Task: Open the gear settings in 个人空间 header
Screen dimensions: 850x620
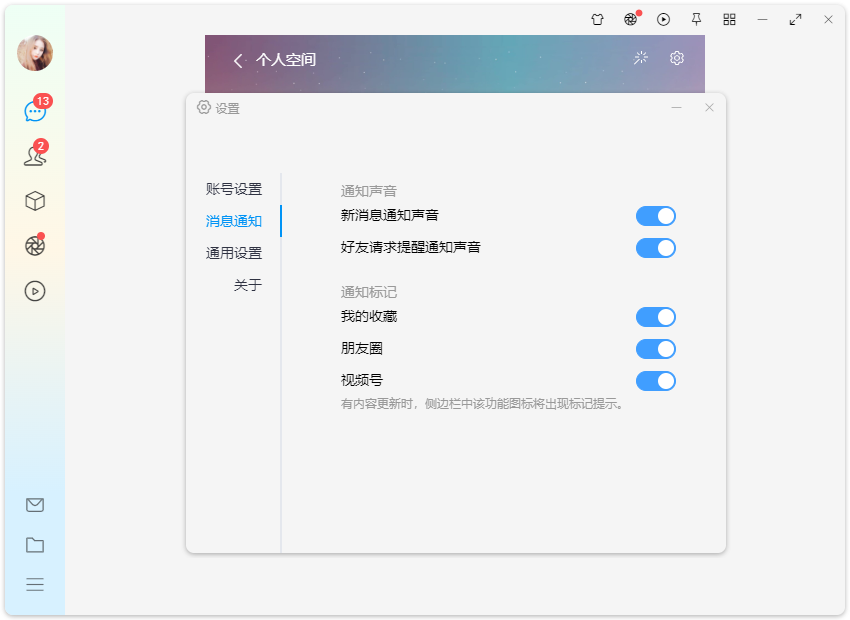Action: pos(677,57)
